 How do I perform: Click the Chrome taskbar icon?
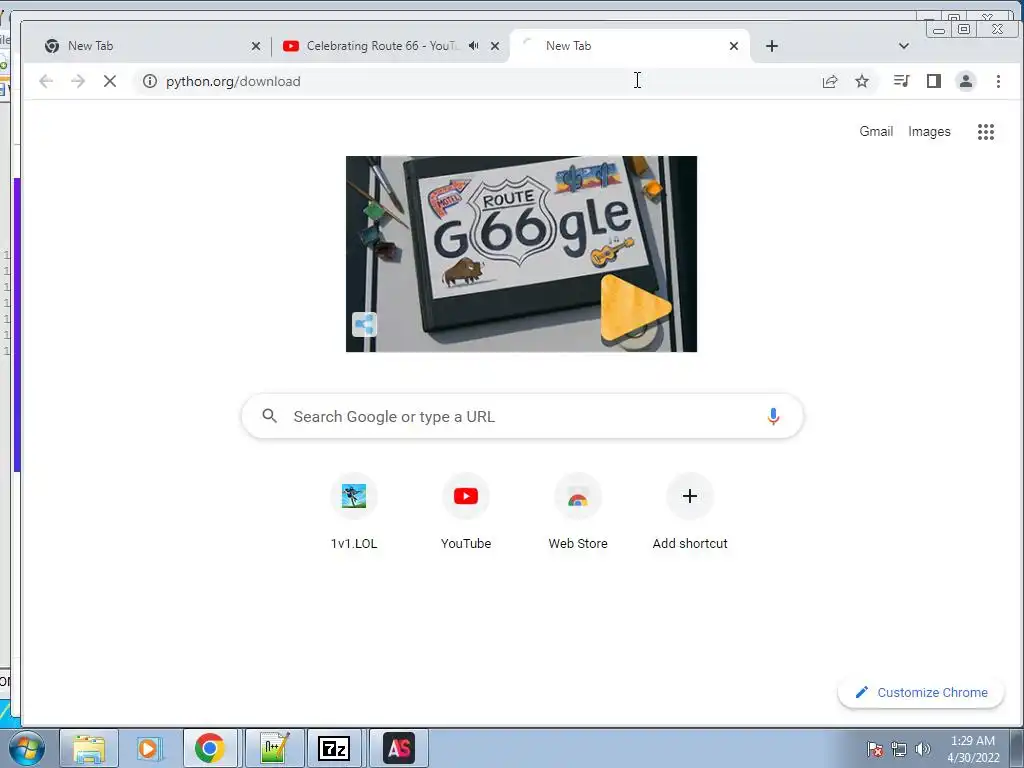210,748
